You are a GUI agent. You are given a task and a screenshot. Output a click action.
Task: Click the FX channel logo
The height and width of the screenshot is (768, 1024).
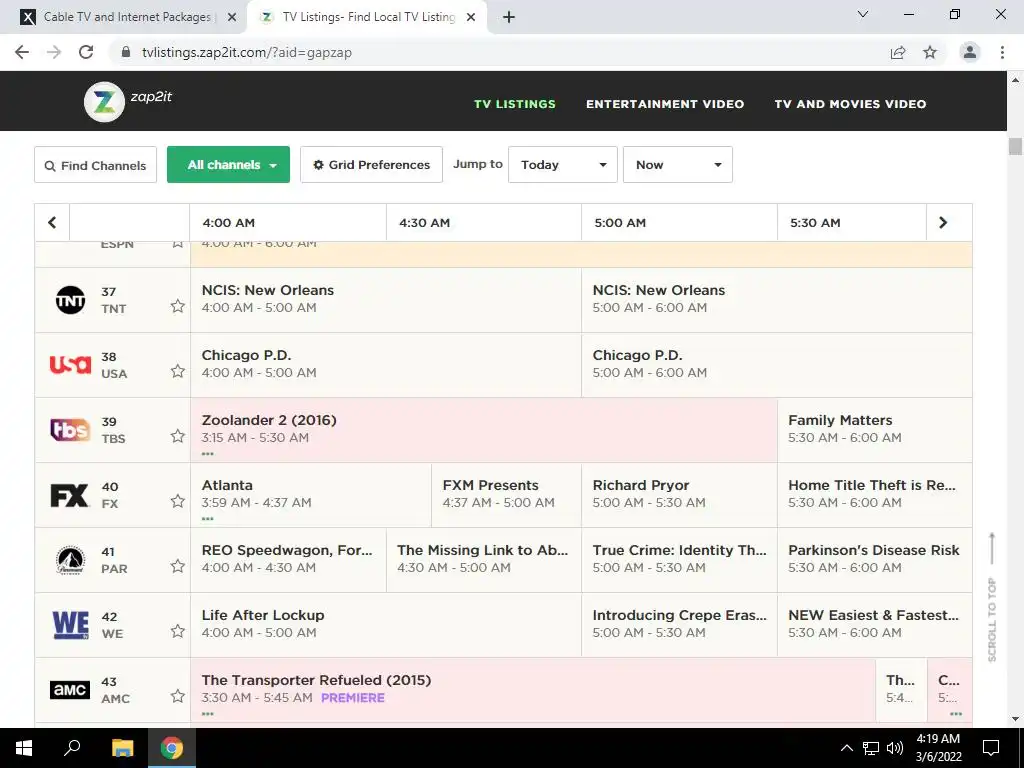pos(69,495)
